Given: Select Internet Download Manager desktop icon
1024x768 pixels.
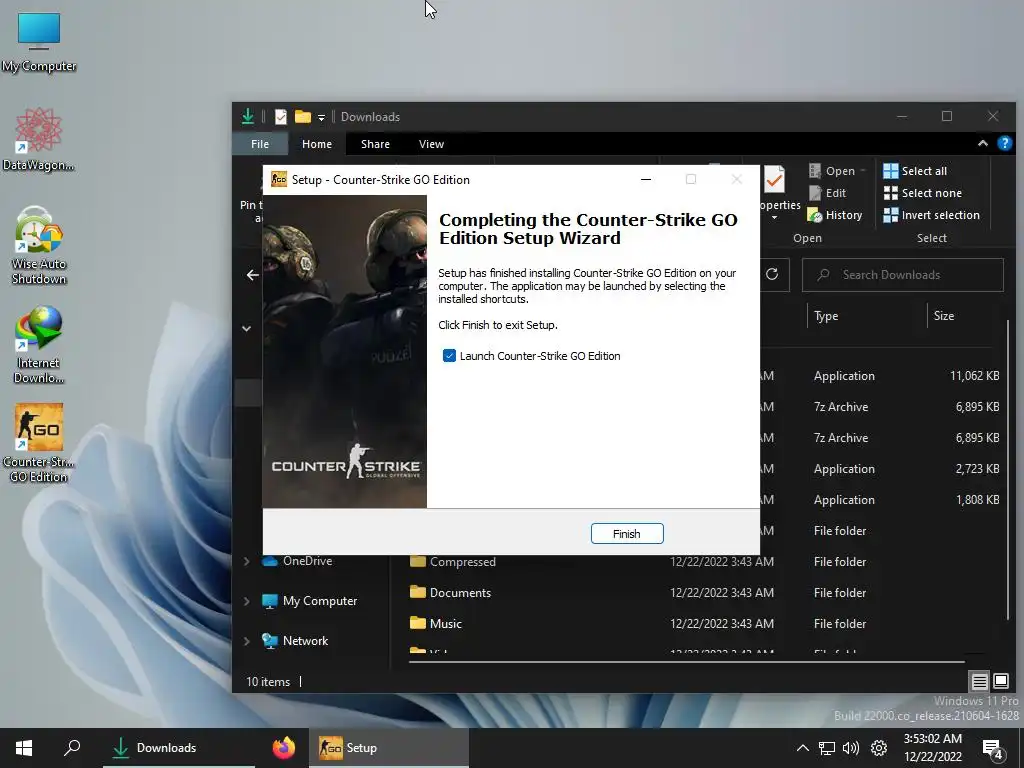Looking at the screenshot, I should [x=39, y=345].
